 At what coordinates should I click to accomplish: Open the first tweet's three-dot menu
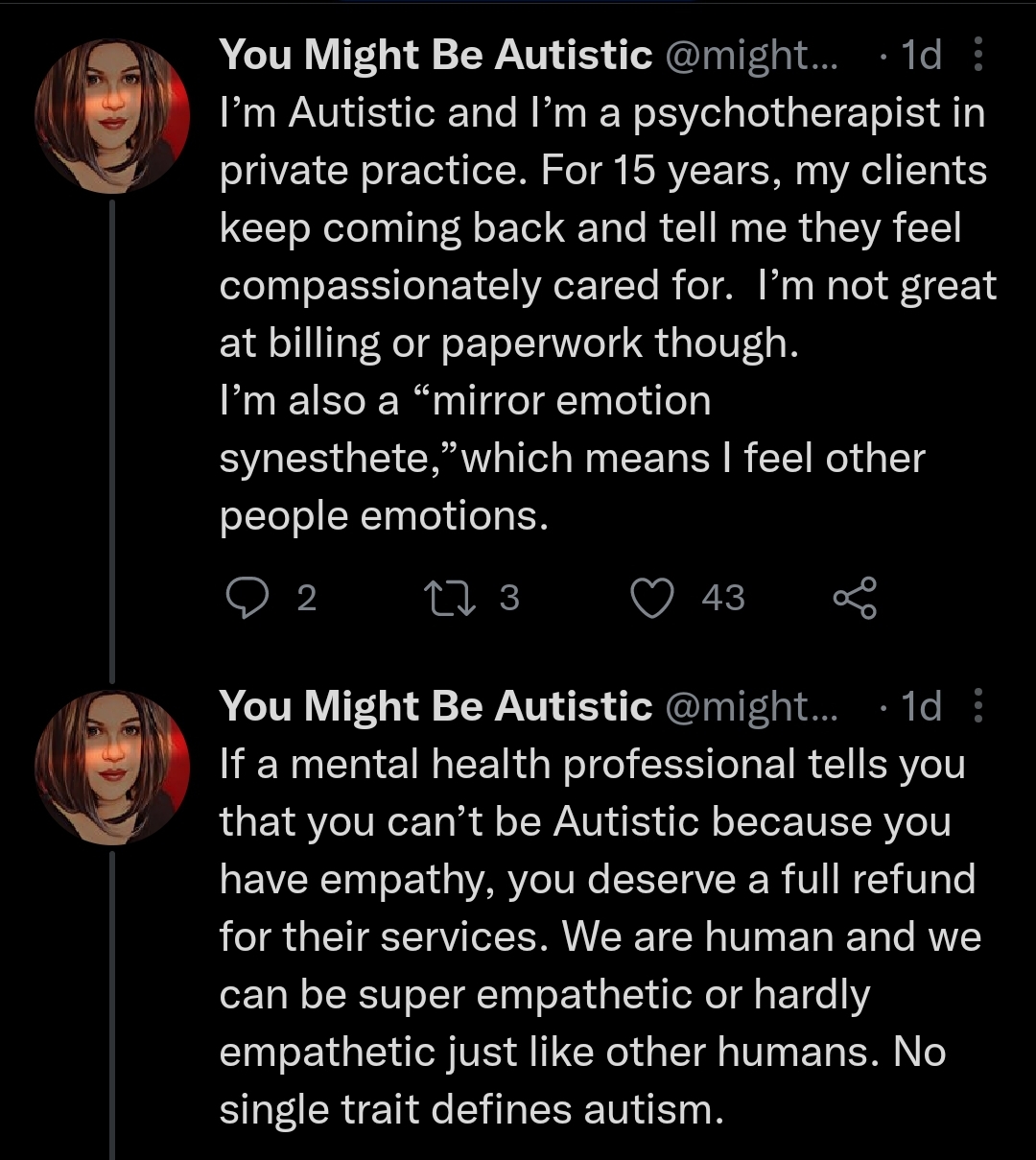pyautogui.click(x=978, y=56)
